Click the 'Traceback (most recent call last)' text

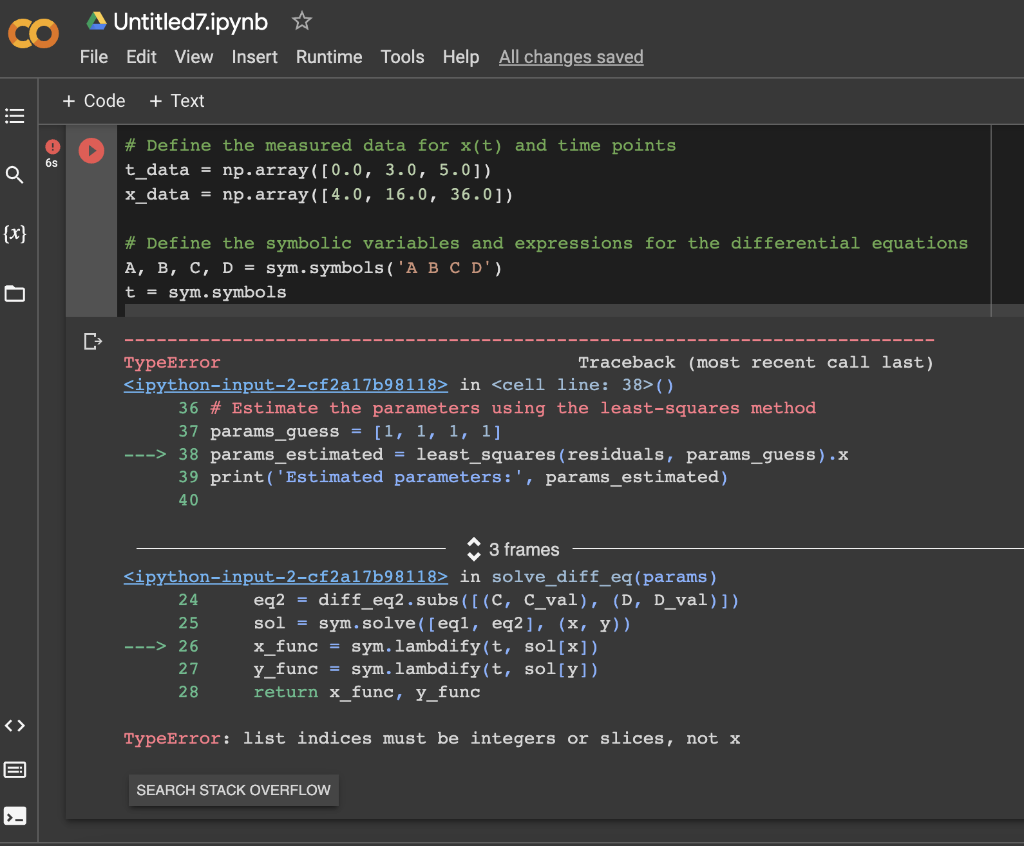756,362
